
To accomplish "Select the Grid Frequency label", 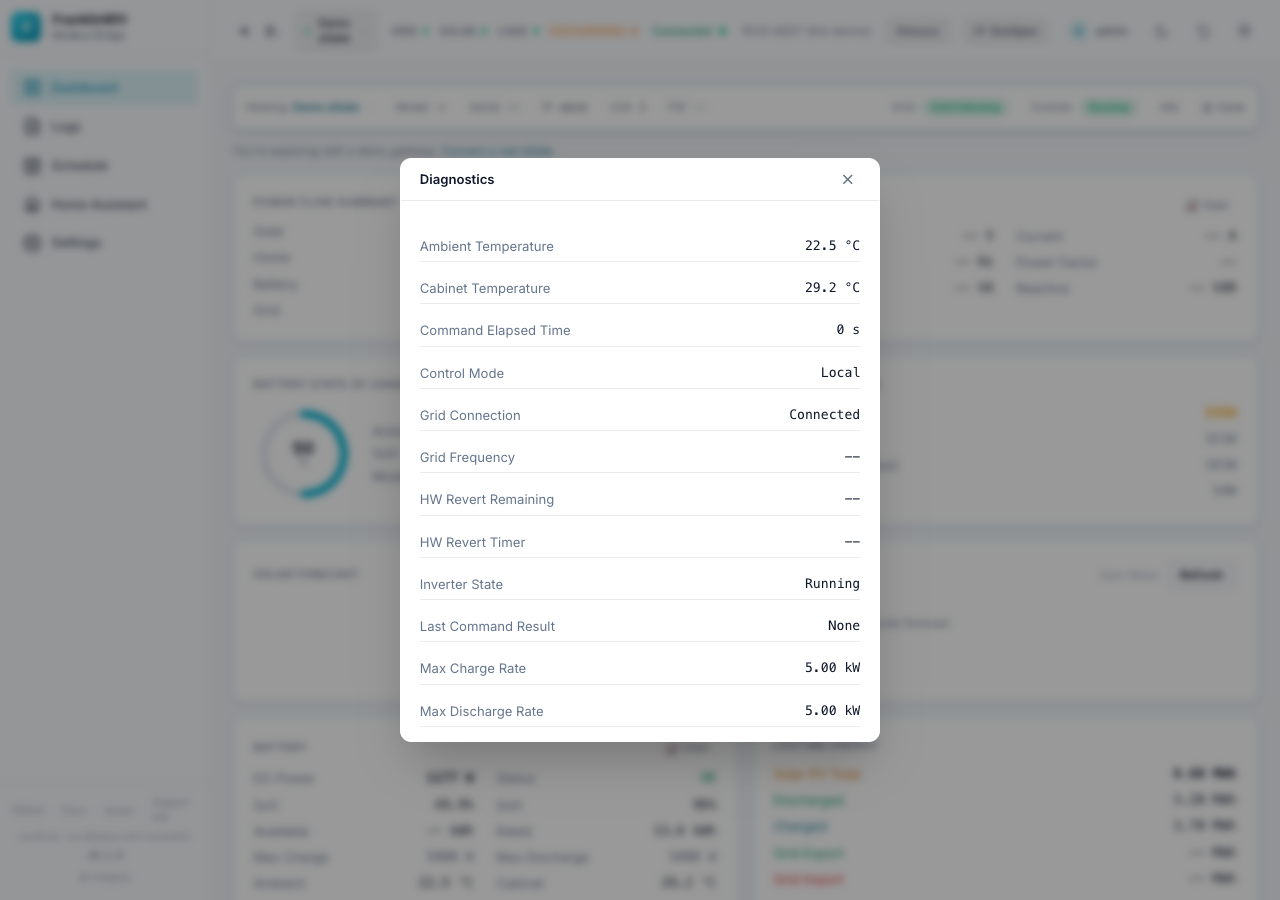I will tap(467, 457).
